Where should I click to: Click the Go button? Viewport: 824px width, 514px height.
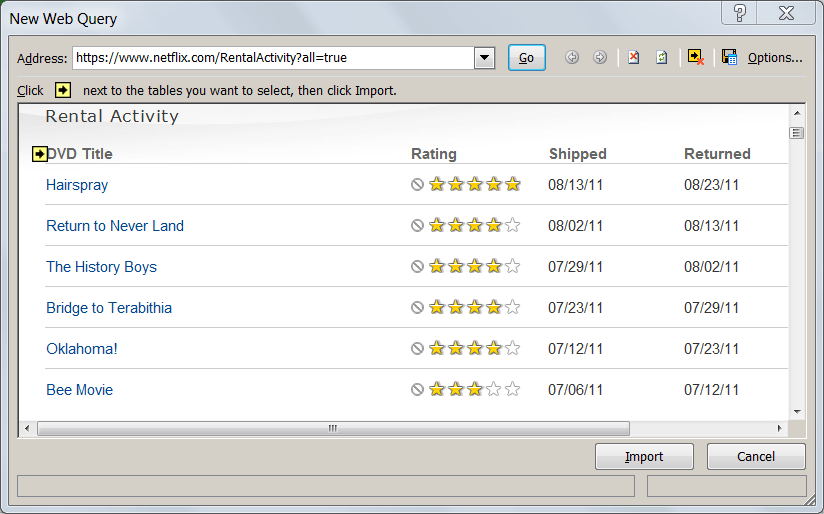[527, 58]
